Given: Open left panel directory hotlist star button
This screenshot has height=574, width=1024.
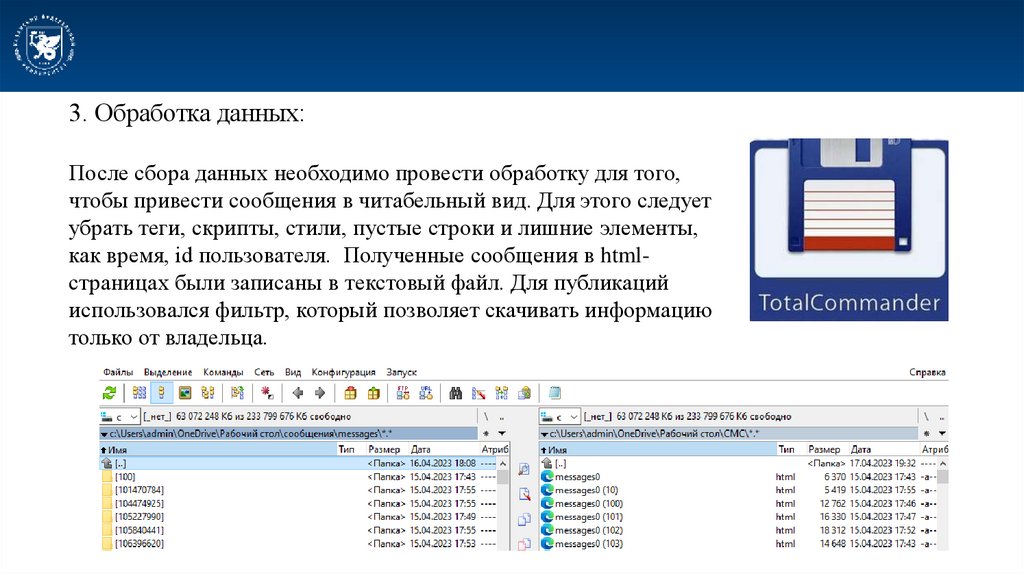Looking at the screenshot, I should 486,434.
